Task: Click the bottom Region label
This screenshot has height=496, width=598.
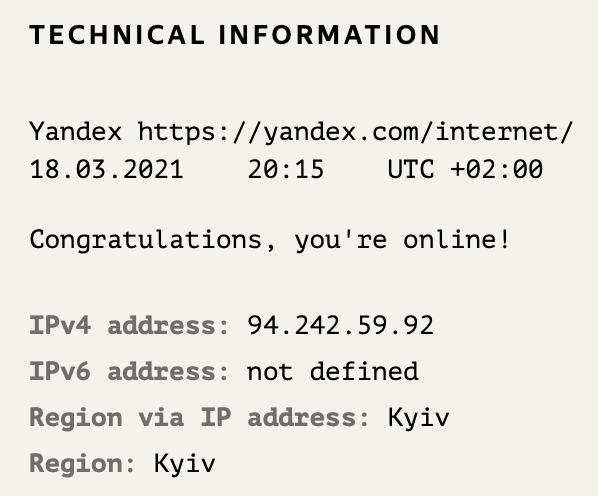Action: point(82,464)
